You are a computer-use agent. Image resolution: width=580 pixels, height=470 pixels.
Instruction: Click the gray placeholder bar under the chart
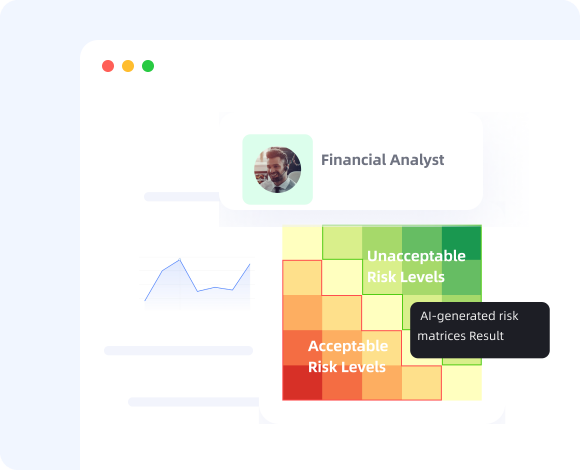tap(178, 351)
